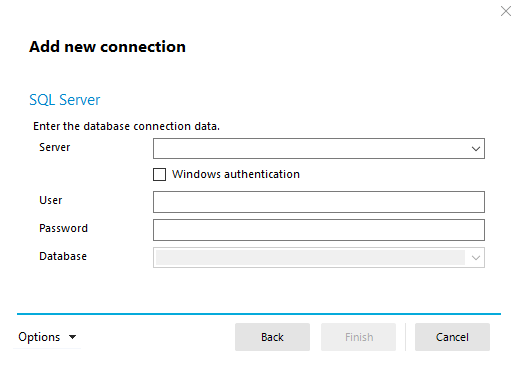Focus the User input field

[x=319, y=202]
